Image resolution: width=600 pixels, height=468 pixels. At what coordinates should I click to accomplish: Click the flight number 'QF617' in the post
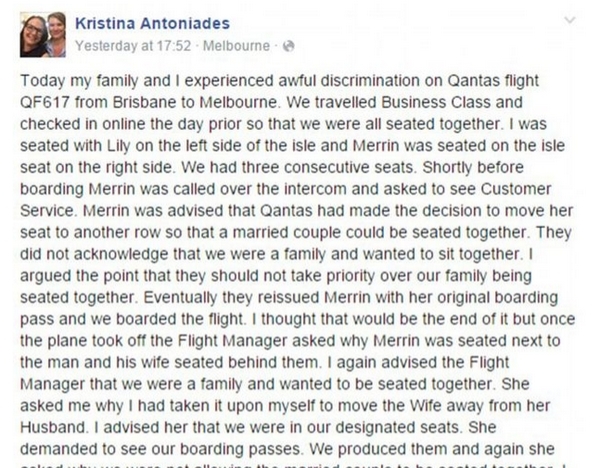pos(45,103)
